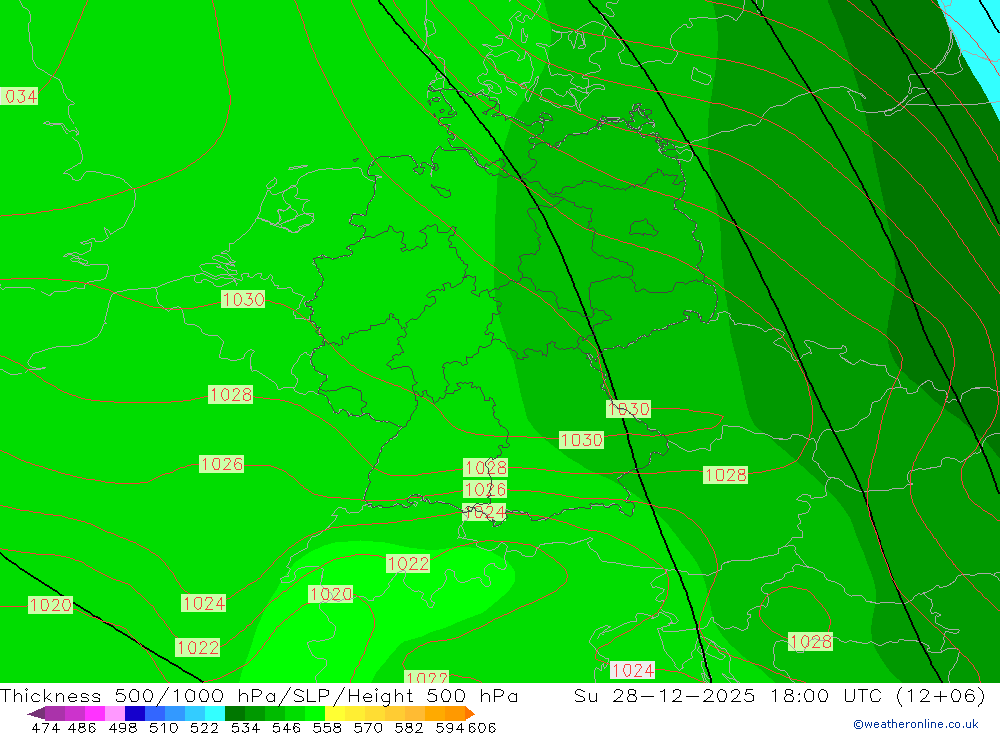
Task: Click the 594 legend value
Action: tap(450, 727)
